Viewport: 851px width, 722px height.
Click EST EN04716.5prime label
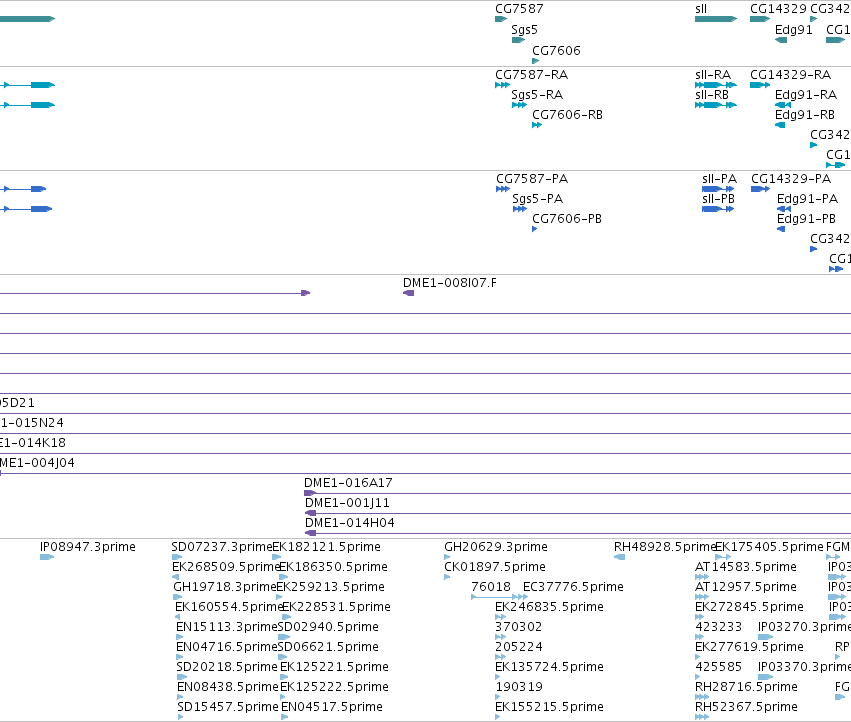click(227, 648)
